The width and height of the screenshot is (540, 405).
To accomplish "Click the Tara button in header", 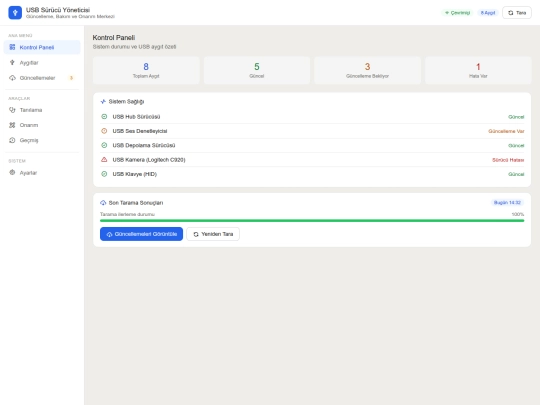I will coord(517,13).
